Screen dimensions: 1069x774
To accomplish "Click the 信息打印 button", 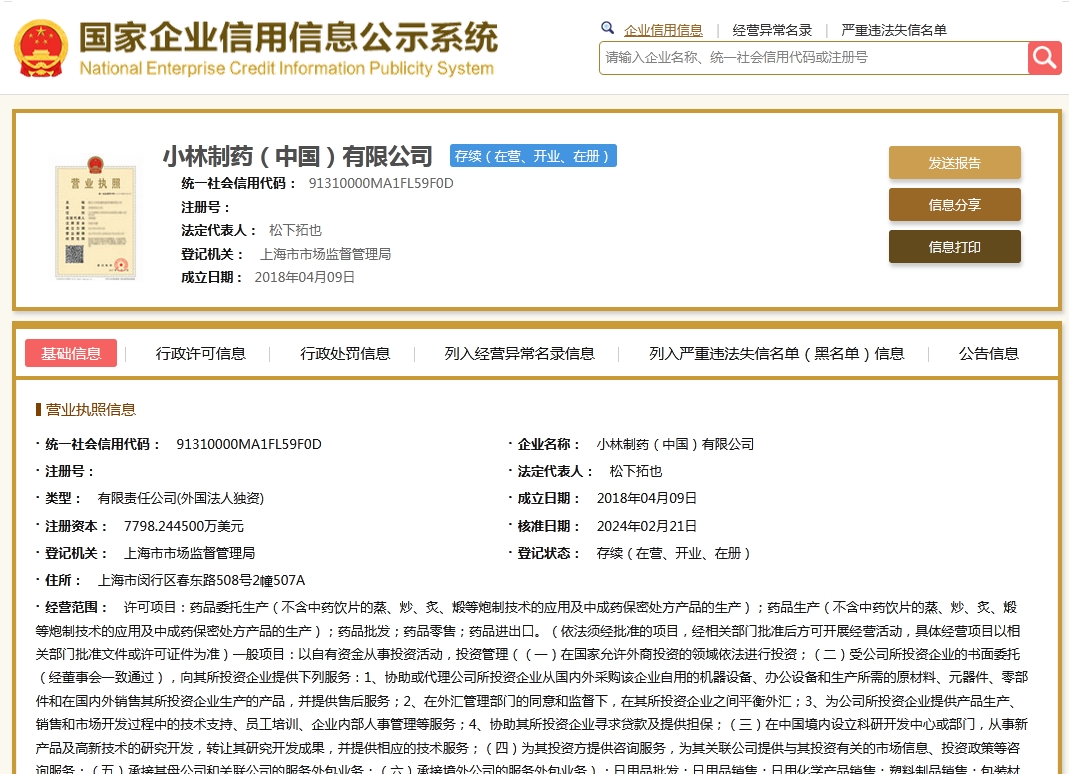I will (x=954, y=247).
